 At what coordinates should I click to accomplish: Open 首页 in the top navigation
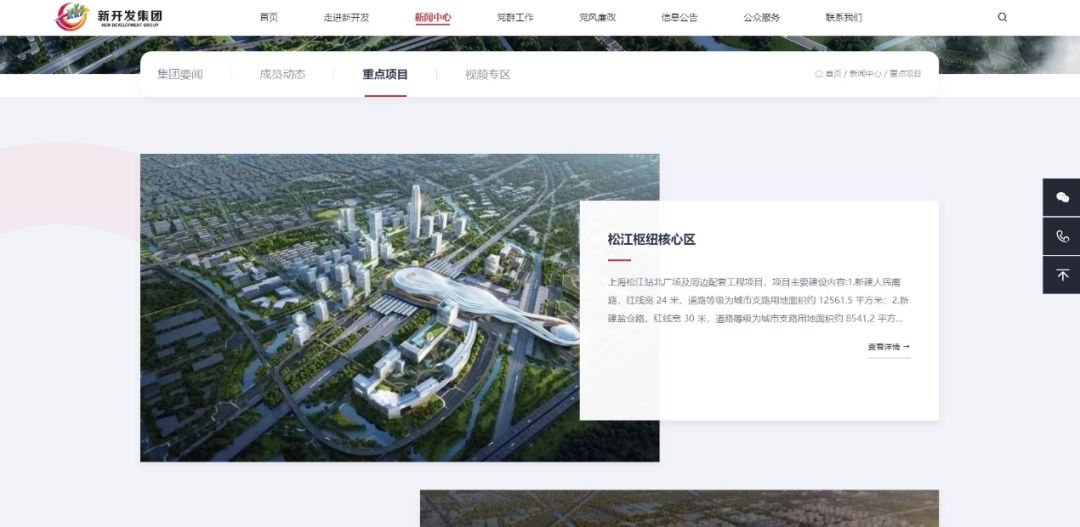(x=268, y=18)
